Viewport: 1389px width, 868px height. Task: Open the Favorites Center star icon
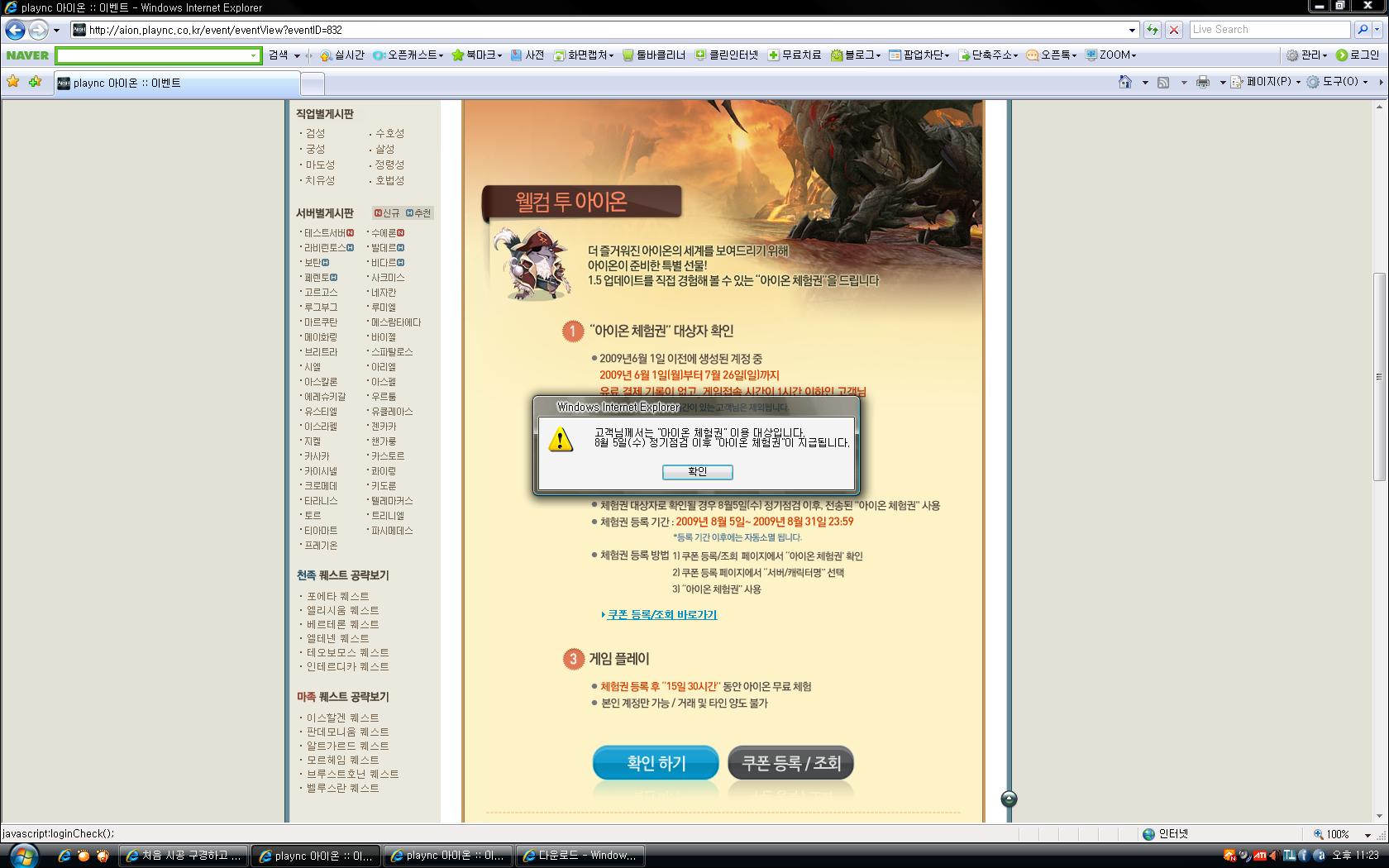13,82
